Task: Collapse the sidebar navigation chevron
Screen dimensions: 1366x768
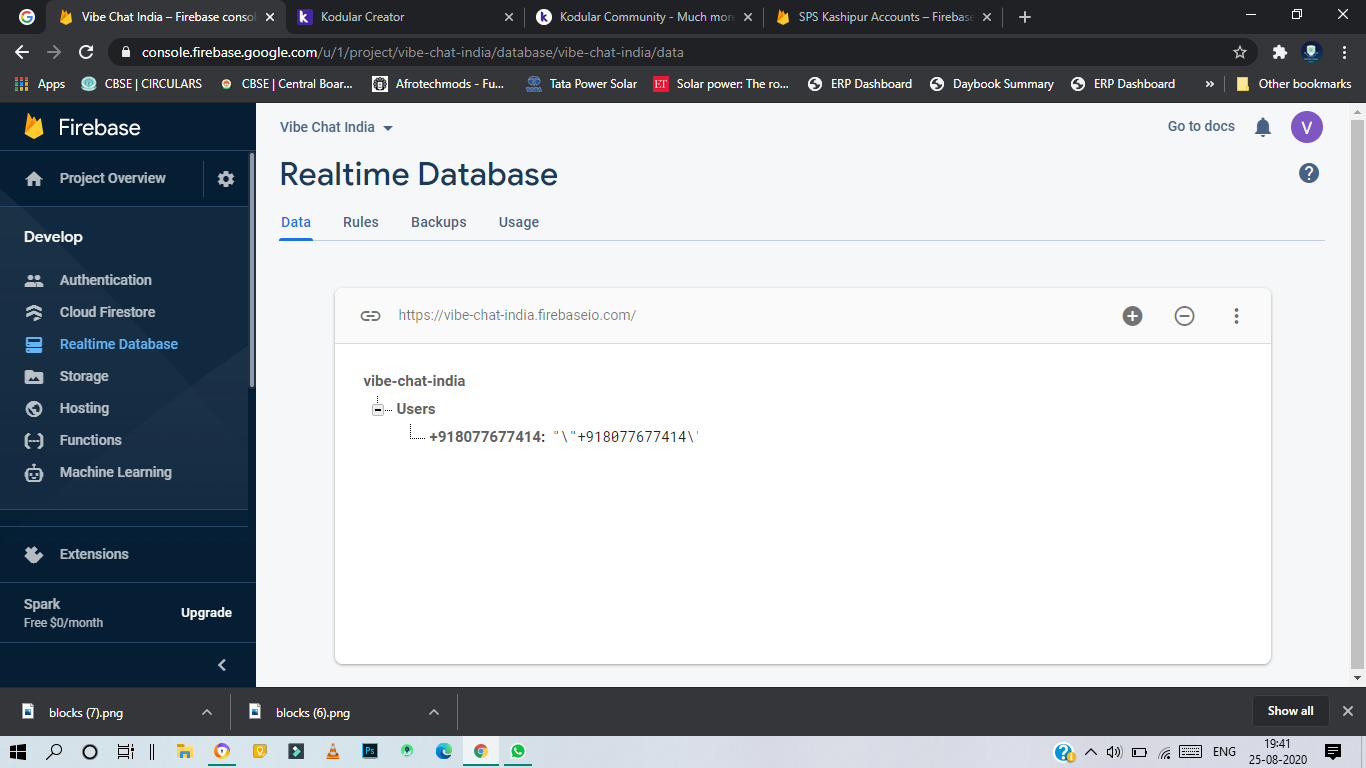Action: [x=222, y=665]
